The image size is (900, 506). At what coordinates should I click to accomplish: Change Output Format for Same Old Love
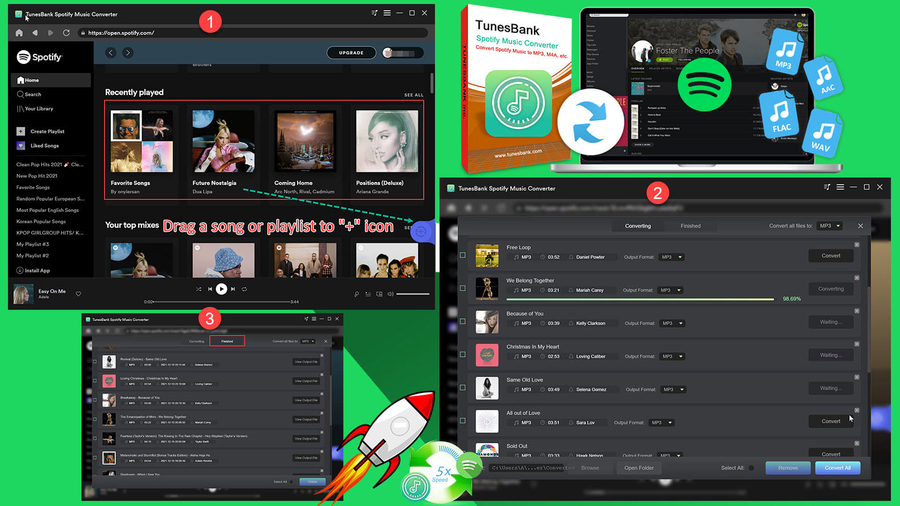pyautogui.click(x=669, y=389)
